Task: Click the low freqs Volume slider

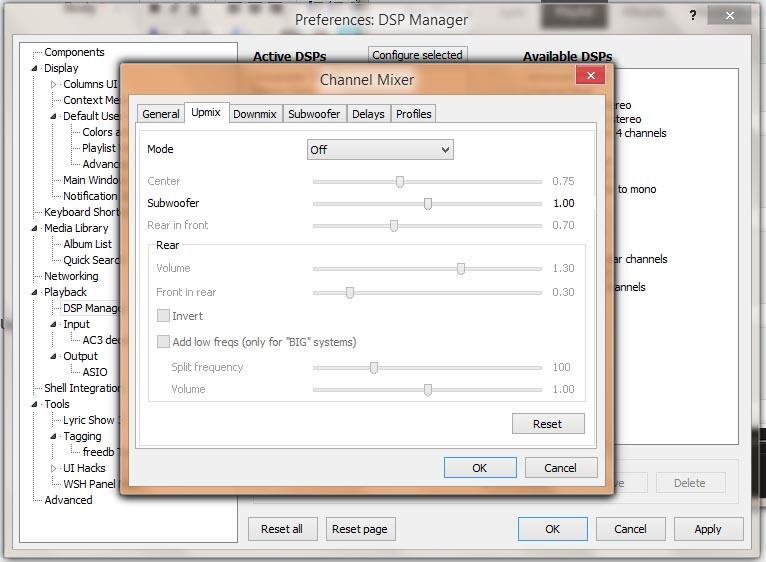Action: click(427, 389)
